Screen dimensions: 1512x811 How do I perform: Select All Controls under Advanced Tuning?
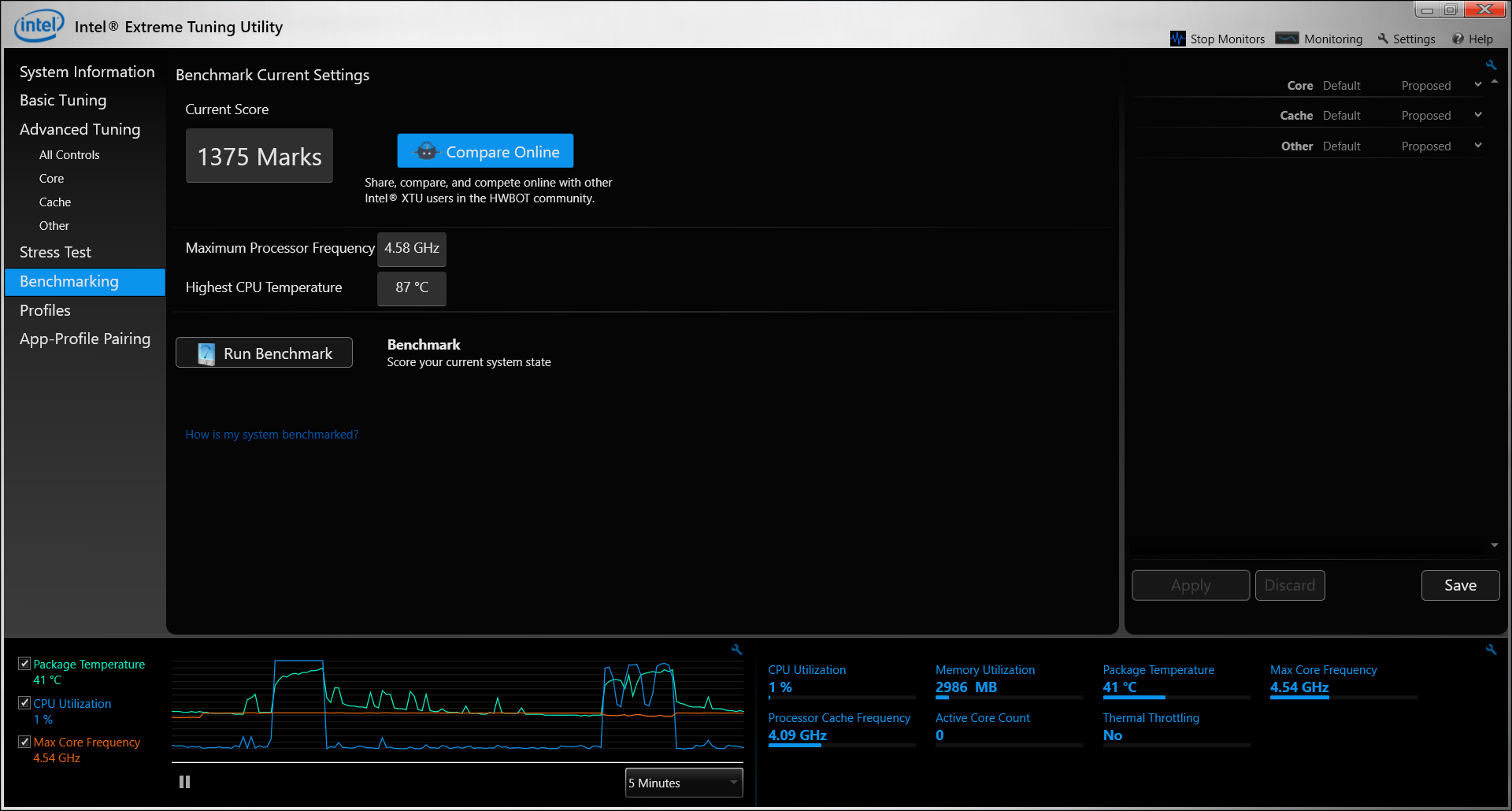(69, 155)
